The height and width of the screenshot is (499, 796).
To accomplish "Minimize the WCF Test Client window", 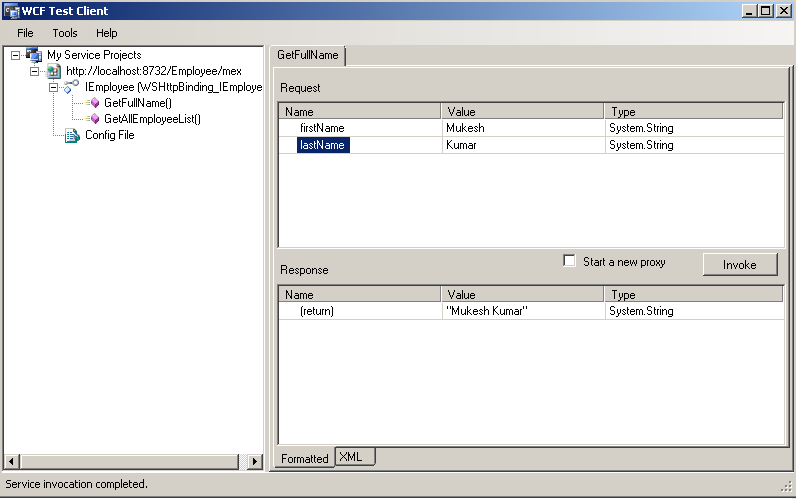I will click(x=749, y=11).
